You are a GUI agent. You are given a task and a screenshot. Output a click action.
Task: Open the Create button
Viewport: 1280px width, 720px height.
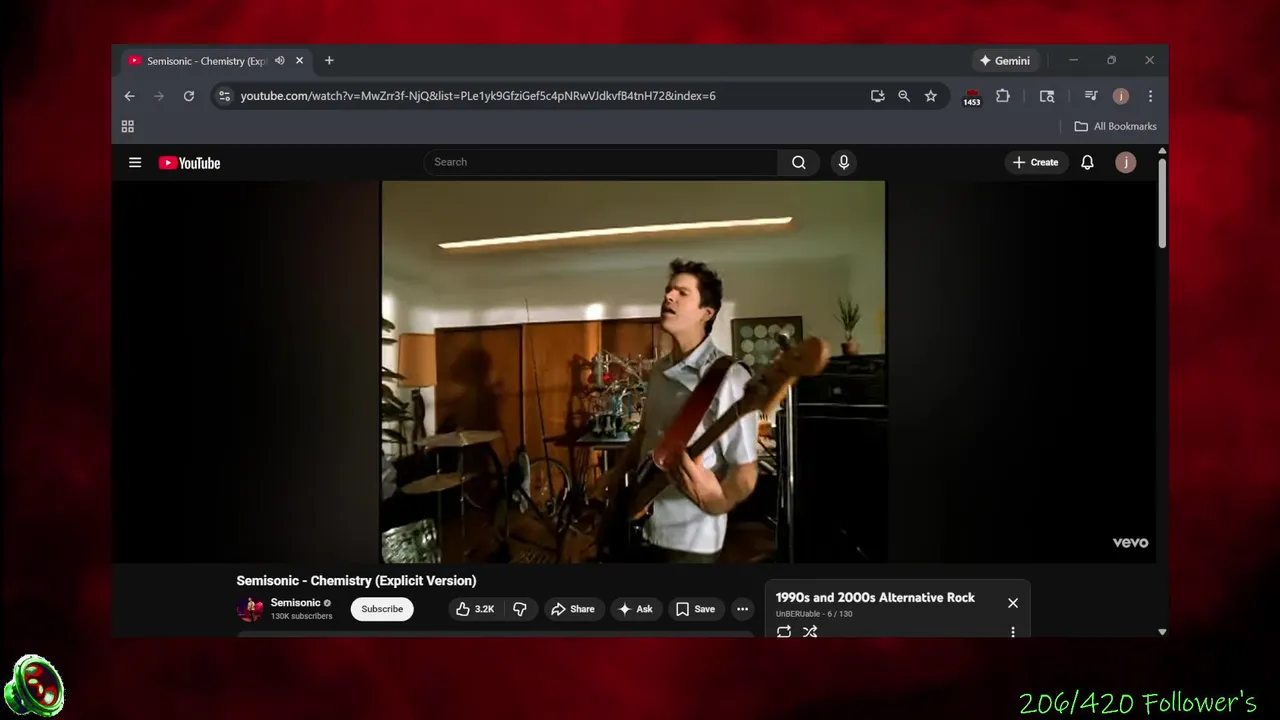click(x=1035, y=162)
